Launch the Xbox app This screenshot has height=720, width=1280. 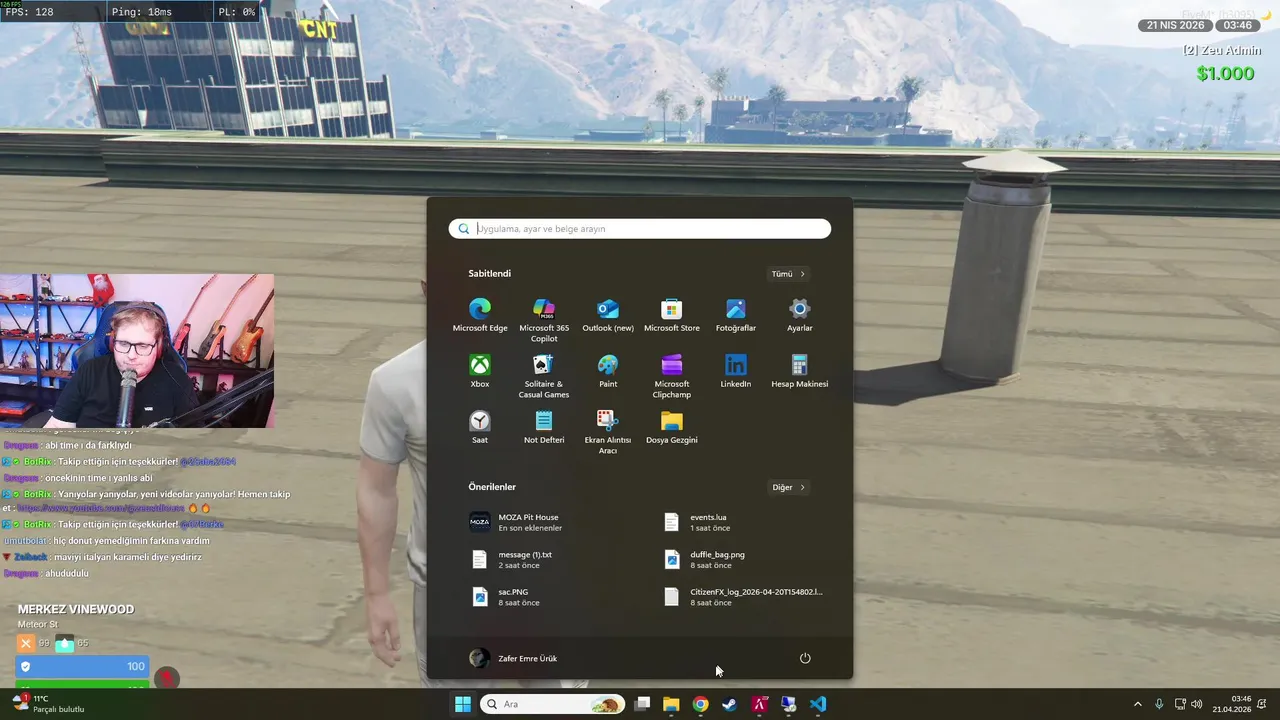click(480, 371)
